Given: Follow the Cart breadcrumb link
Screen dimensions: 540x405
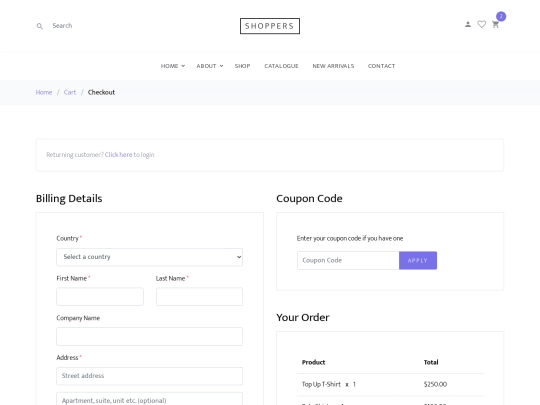Looking at the screenshot, I should 70,92.
